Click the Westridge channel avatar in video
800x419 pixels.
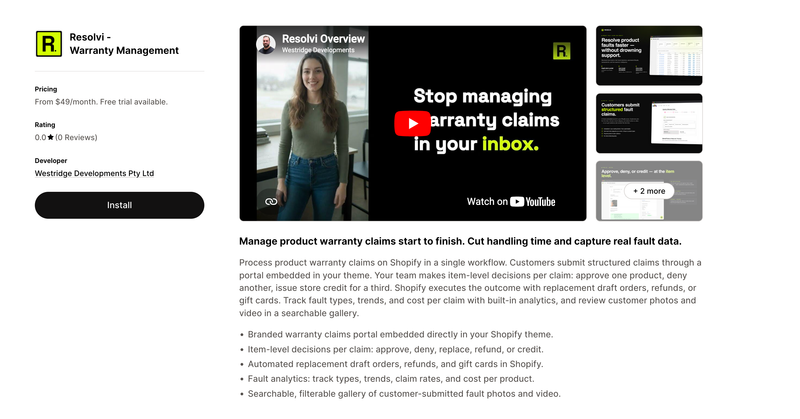click(266, 44)
